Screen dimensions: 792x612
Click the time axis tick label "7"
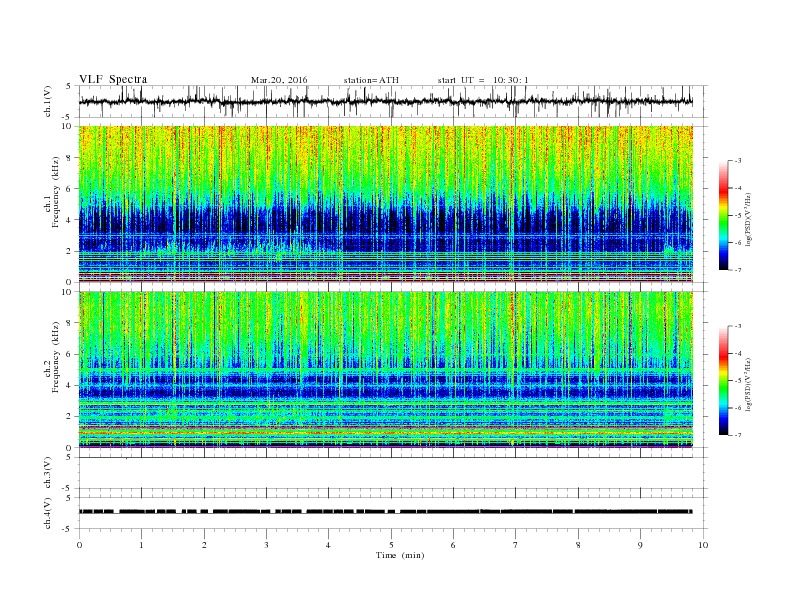(516, 545)
